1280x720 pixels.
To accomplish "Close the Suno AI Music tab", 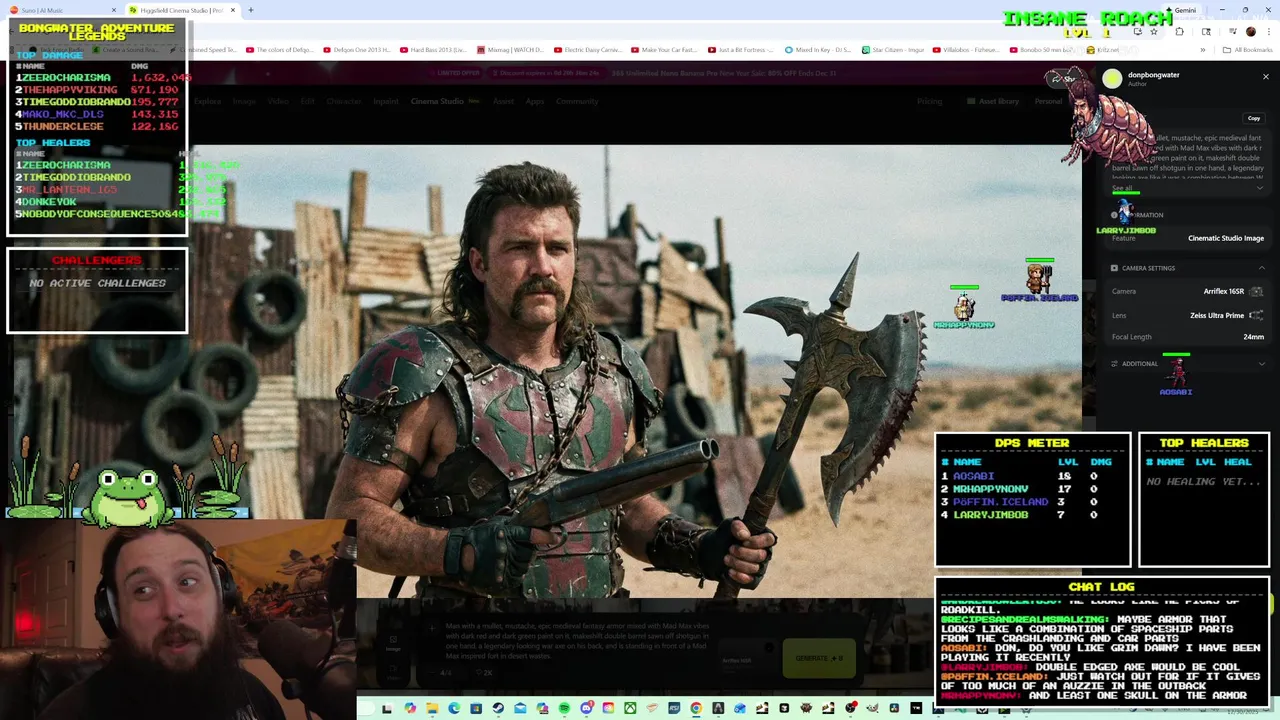I will click(x=112, y=10).
